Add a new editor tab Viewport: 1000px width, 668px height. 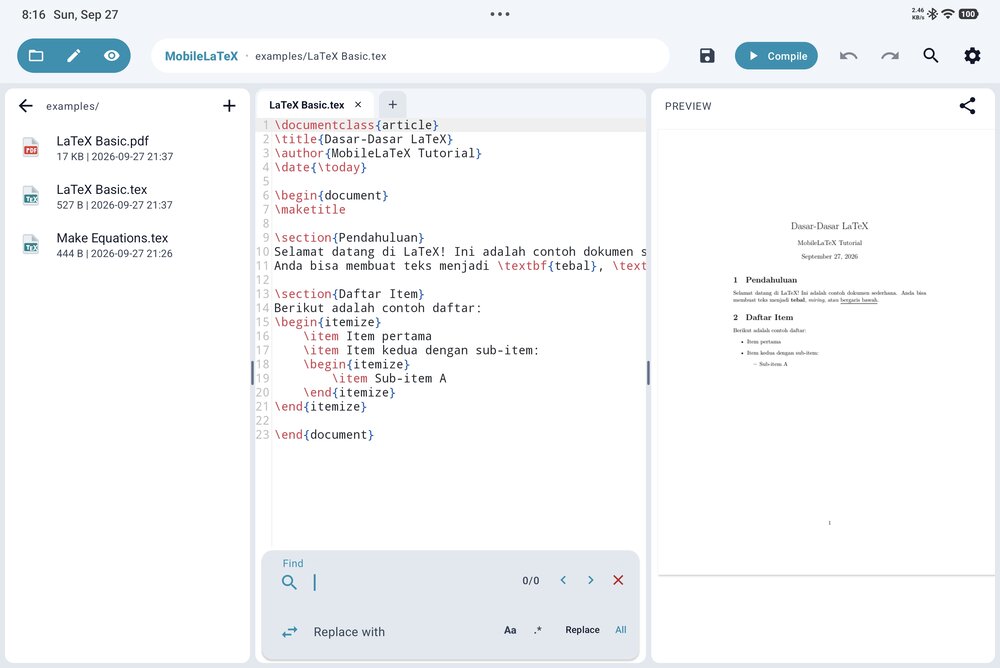pos(393,105)
